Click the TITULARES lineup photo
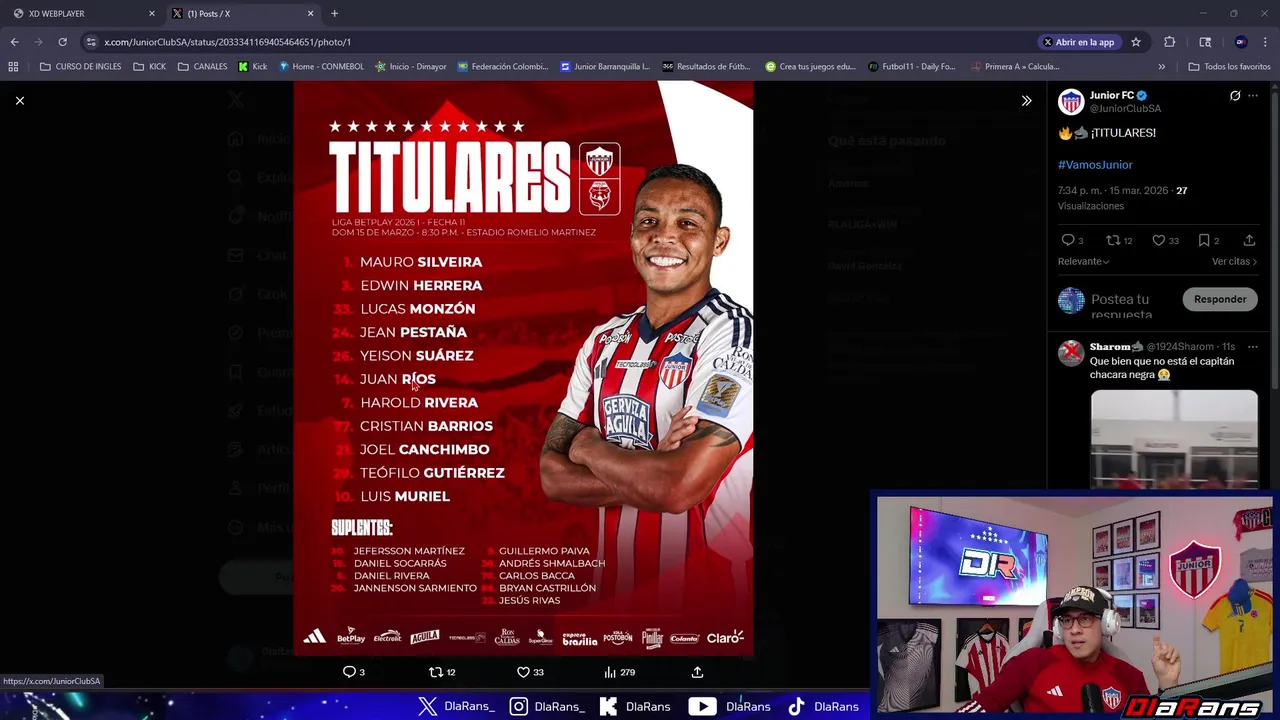1280x720 pixels. (x=523, y=368)
